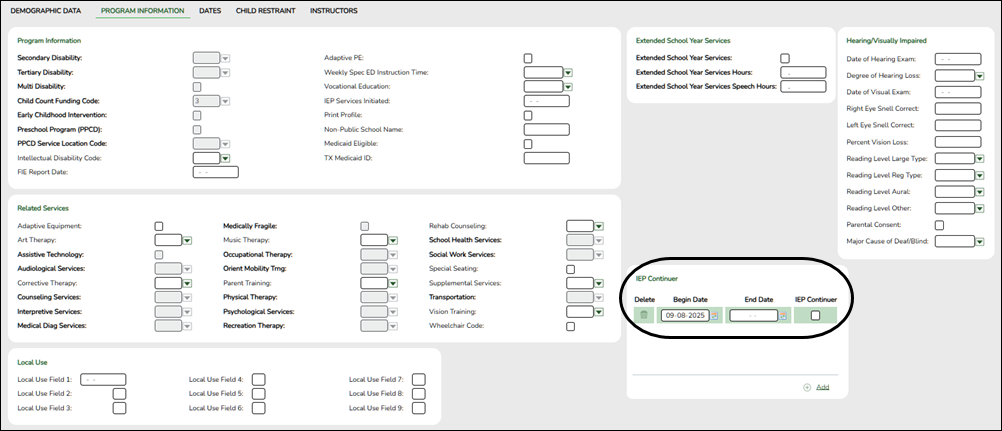Open the Intellectual Disability Code dropdown

[225, 158]
